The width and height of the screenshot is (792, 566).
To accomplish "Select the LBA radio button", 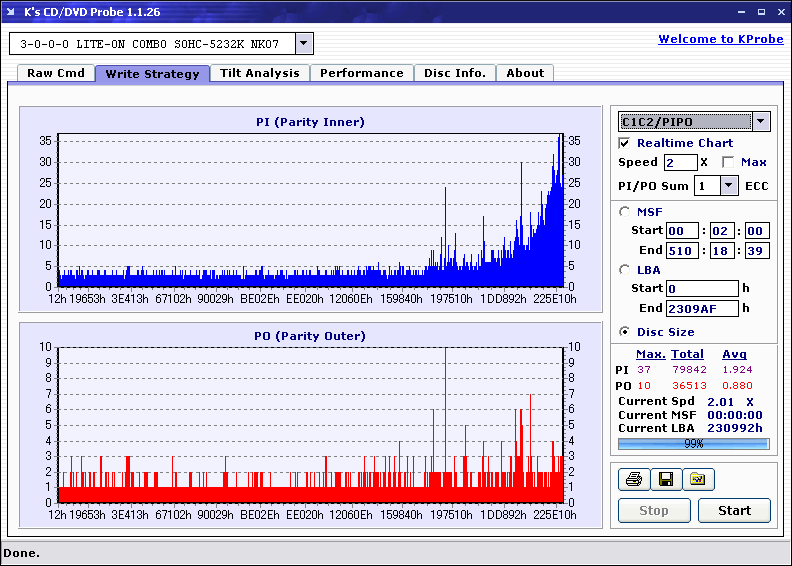I will pyautogui.click(x=625, y=269).
